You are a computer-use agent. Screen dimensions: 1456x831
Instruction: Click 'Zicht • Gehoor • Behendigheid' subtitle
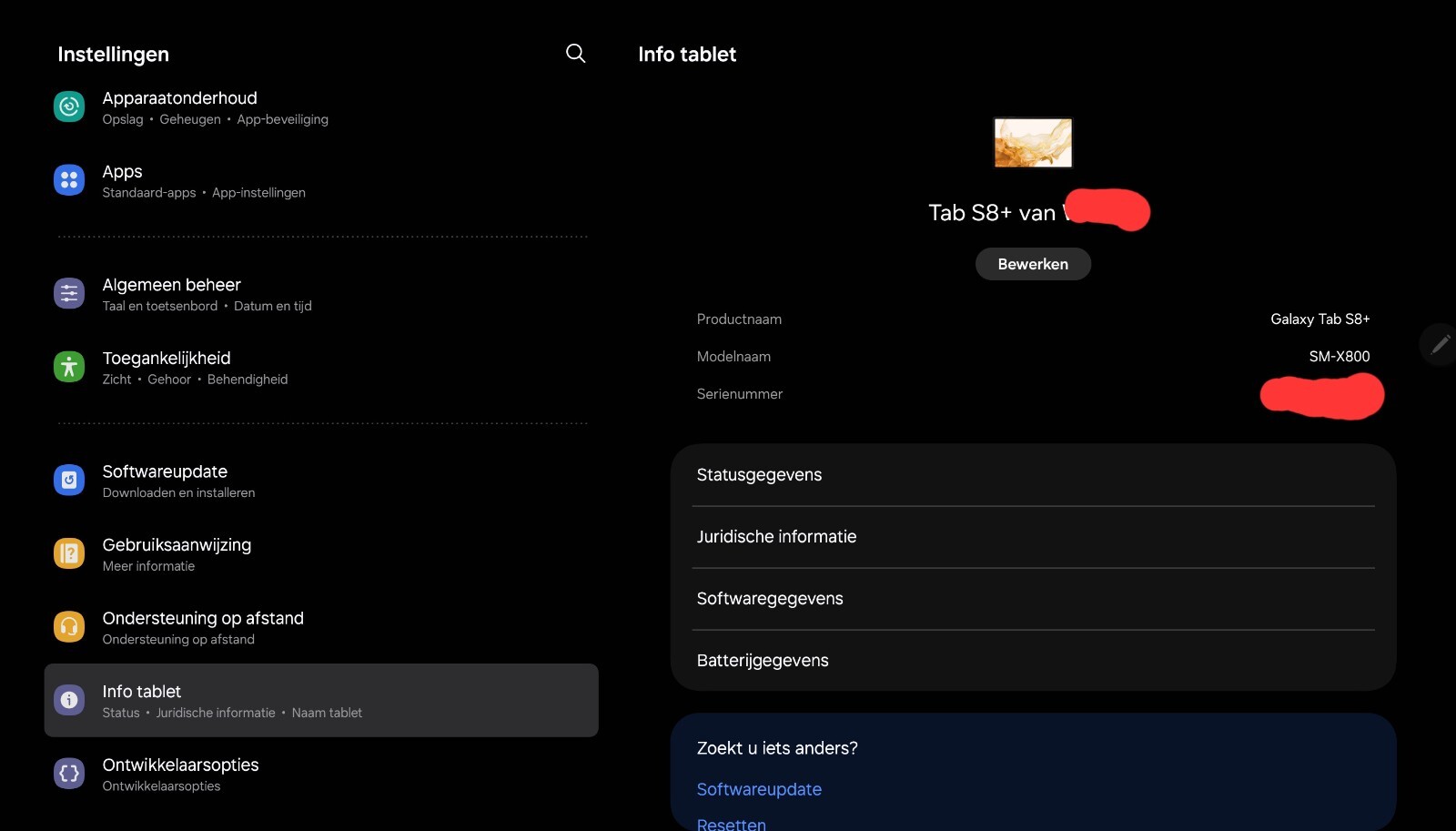click(x=195, y=380)
